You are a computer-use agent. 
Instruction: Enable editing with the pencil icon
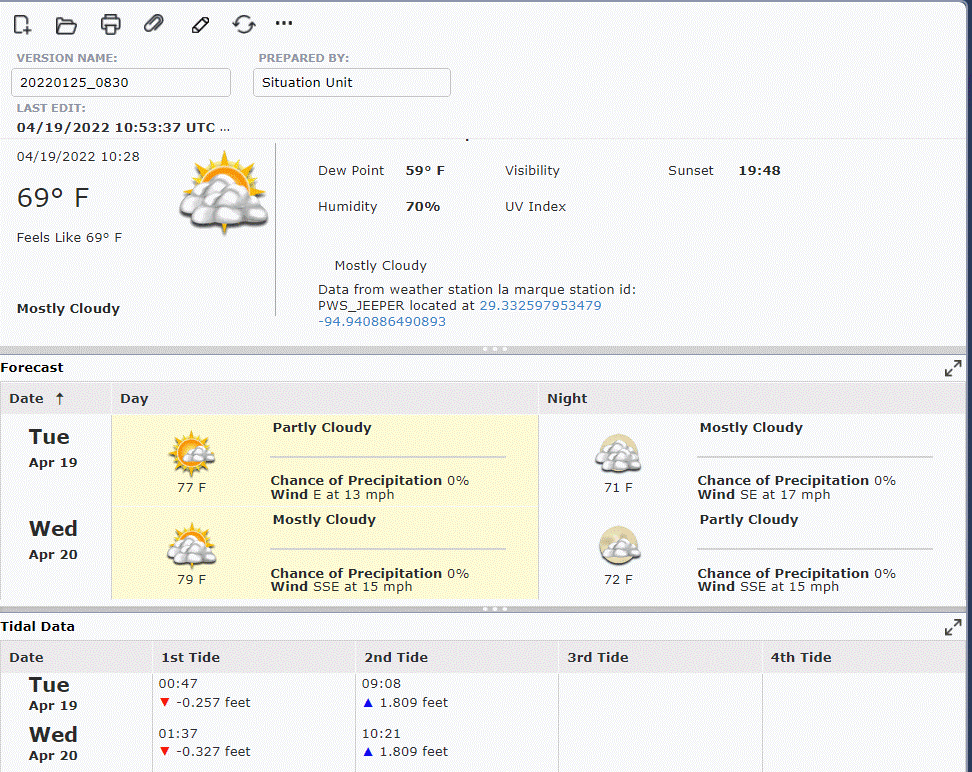click(200, 24)
